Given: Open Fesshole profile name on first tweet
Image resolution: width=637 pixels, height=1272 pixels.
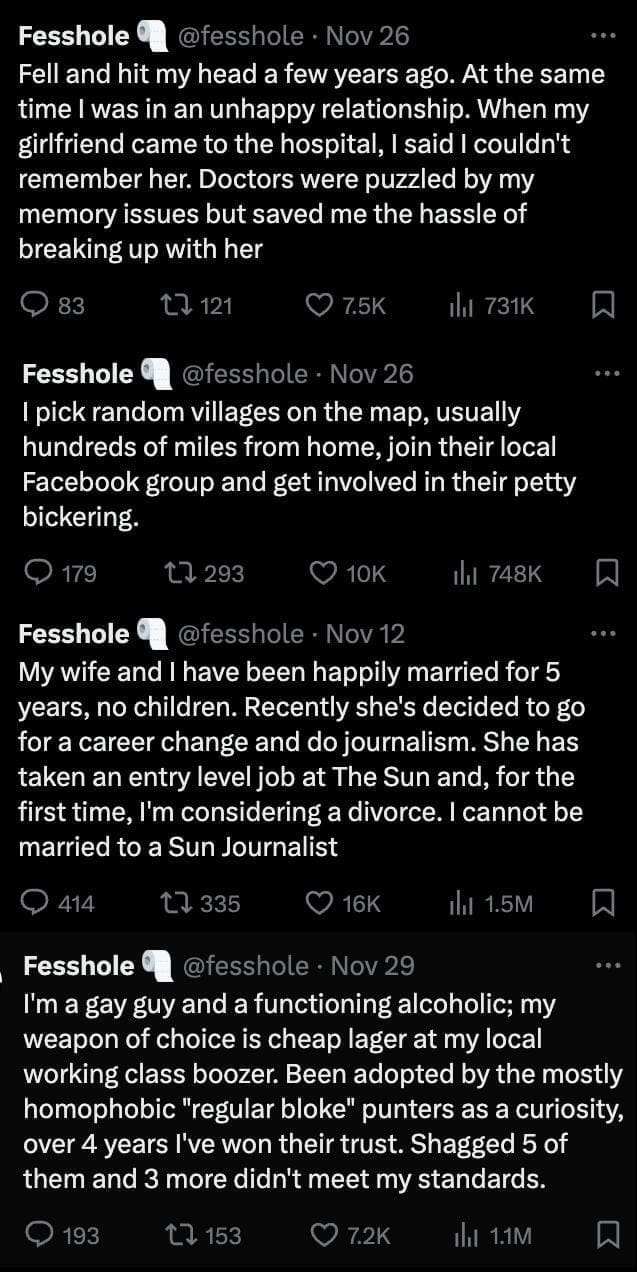Looking at the screenshot, I should 73,36.
